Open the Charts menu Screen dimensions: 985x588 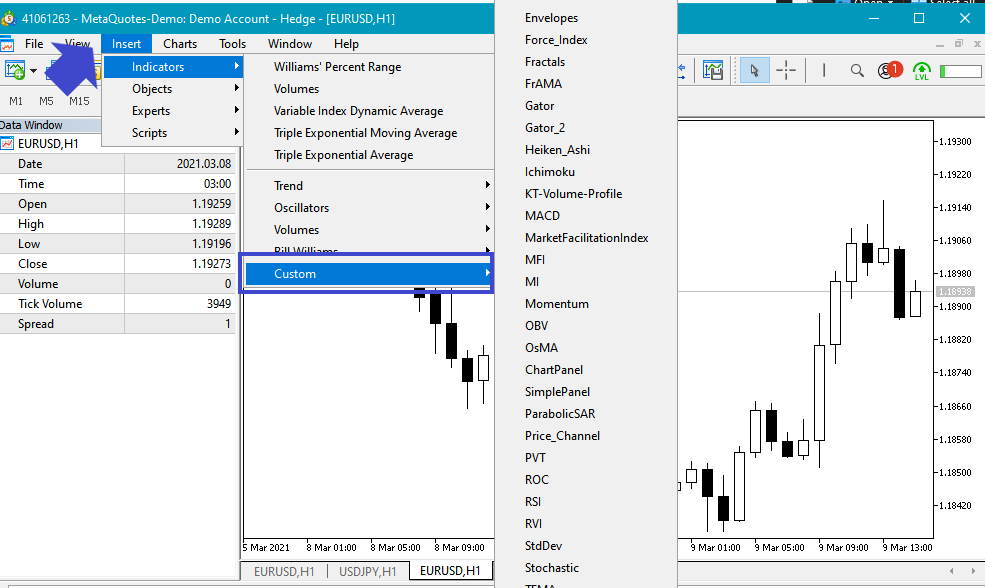click(x=180, y=44)
